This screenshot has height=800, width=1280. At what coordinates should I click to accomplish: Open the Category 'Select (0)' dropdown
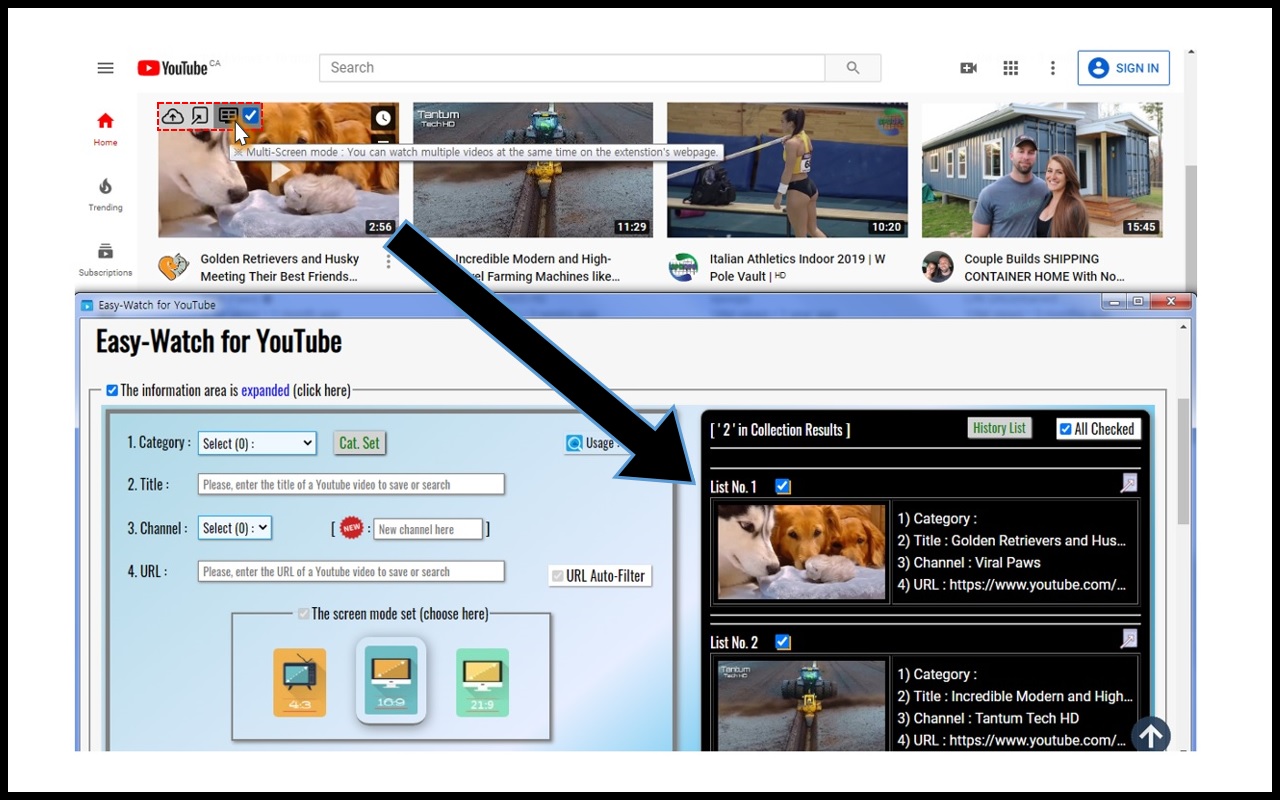click(x=257, y=443)
